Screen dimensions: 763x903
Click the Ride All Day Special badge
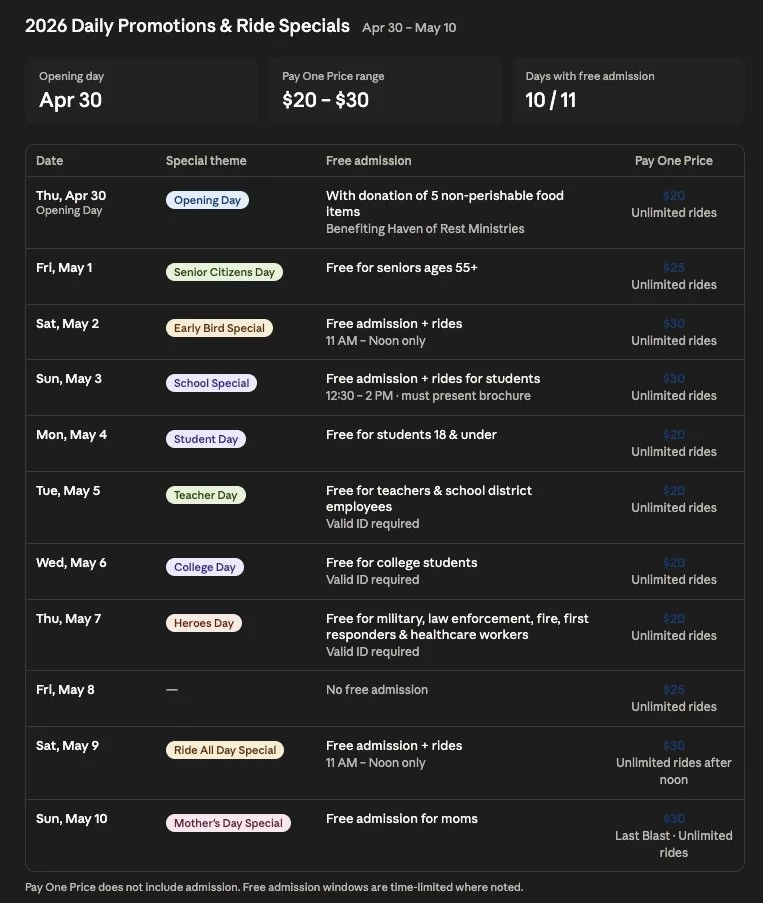point(224,750)
